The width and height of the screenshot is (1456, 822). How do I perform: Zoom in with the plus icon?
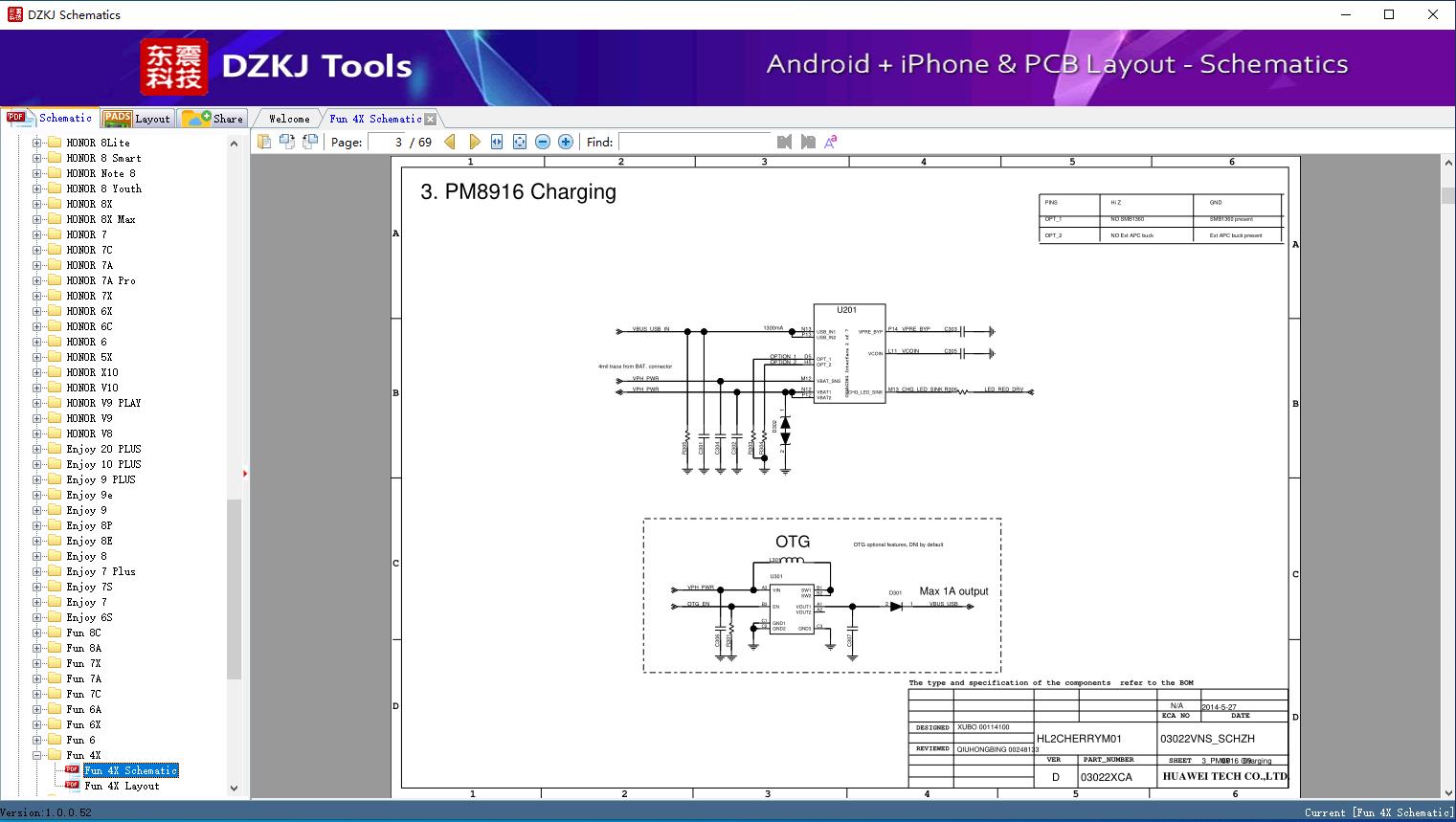point(566,142)
